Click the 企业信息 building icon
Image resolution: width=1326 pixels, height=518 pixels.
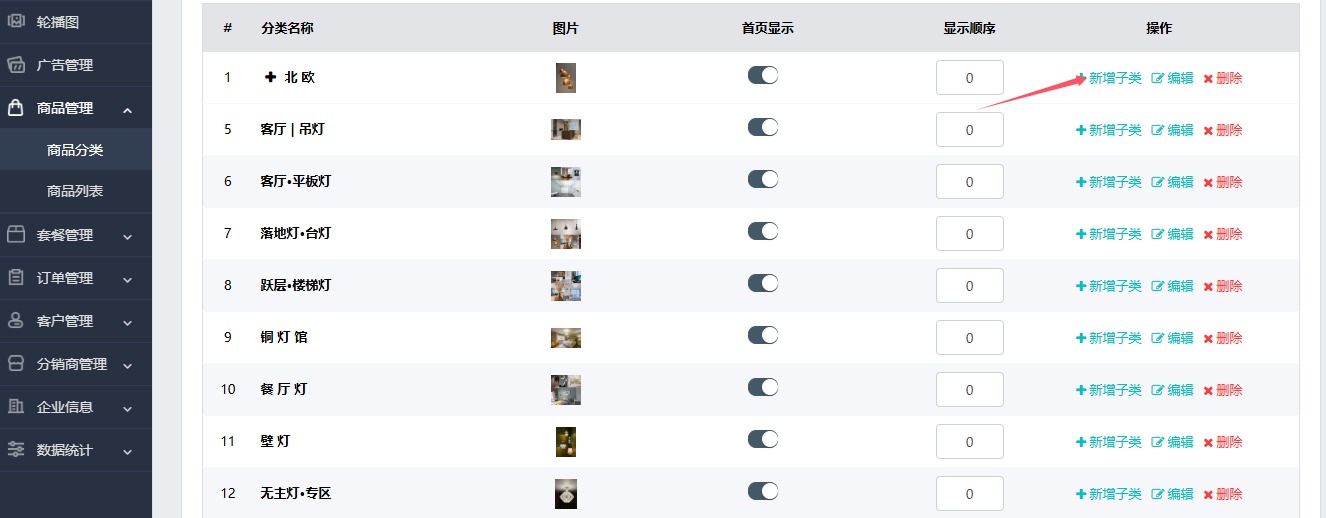pyautogui.click(x=16, y=407)
